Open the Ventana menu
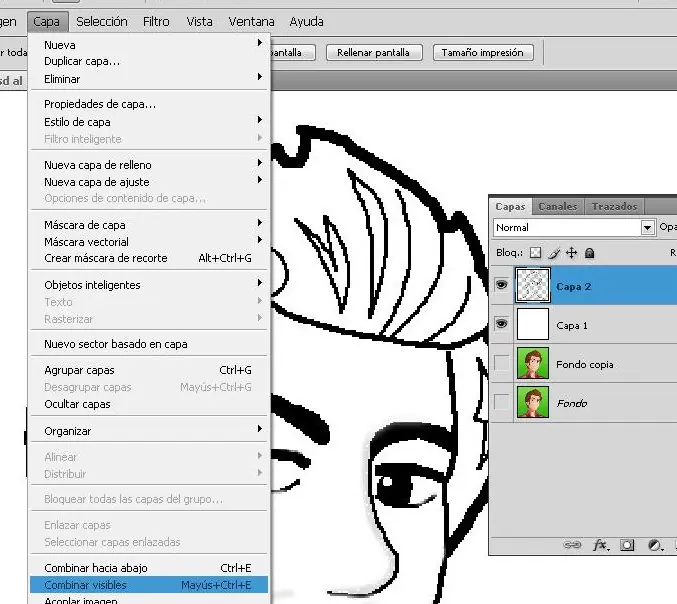The width and height of the screenshot is (677, 604). 252,22
